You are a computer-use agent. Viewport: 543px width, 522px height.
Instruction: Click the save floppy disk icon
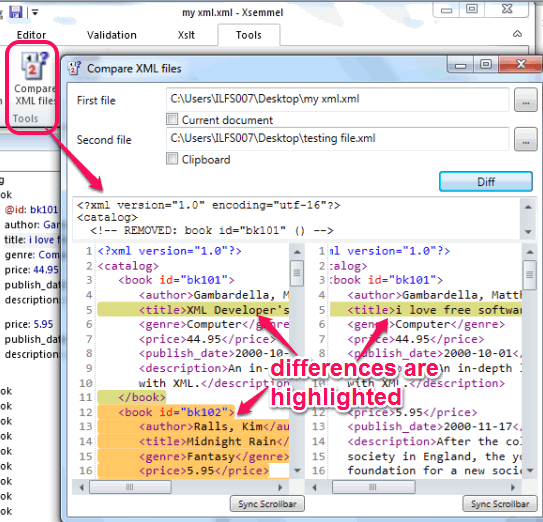15,12
